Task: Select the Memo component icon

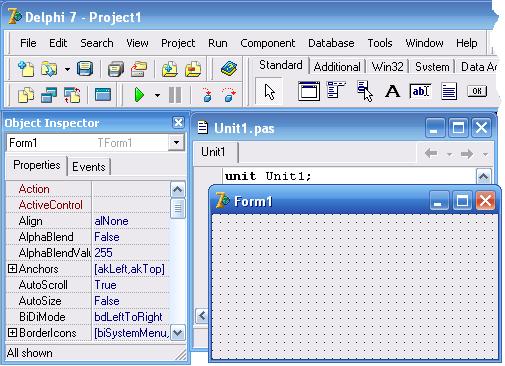Action: 449,91
